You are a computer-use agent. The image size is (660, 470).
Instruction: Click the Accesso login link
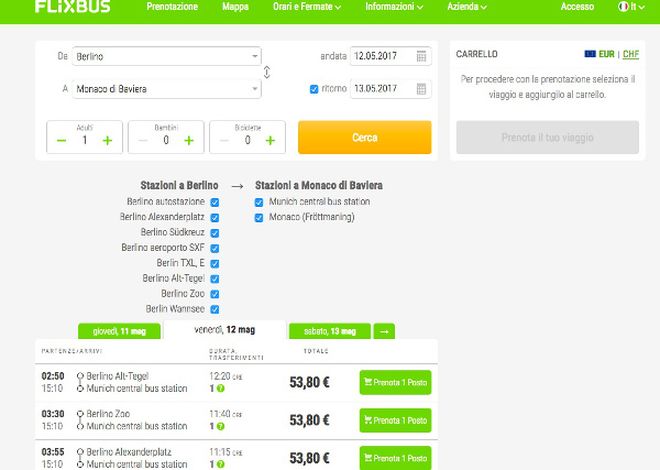pyautogui.click(x=577, y=7)
